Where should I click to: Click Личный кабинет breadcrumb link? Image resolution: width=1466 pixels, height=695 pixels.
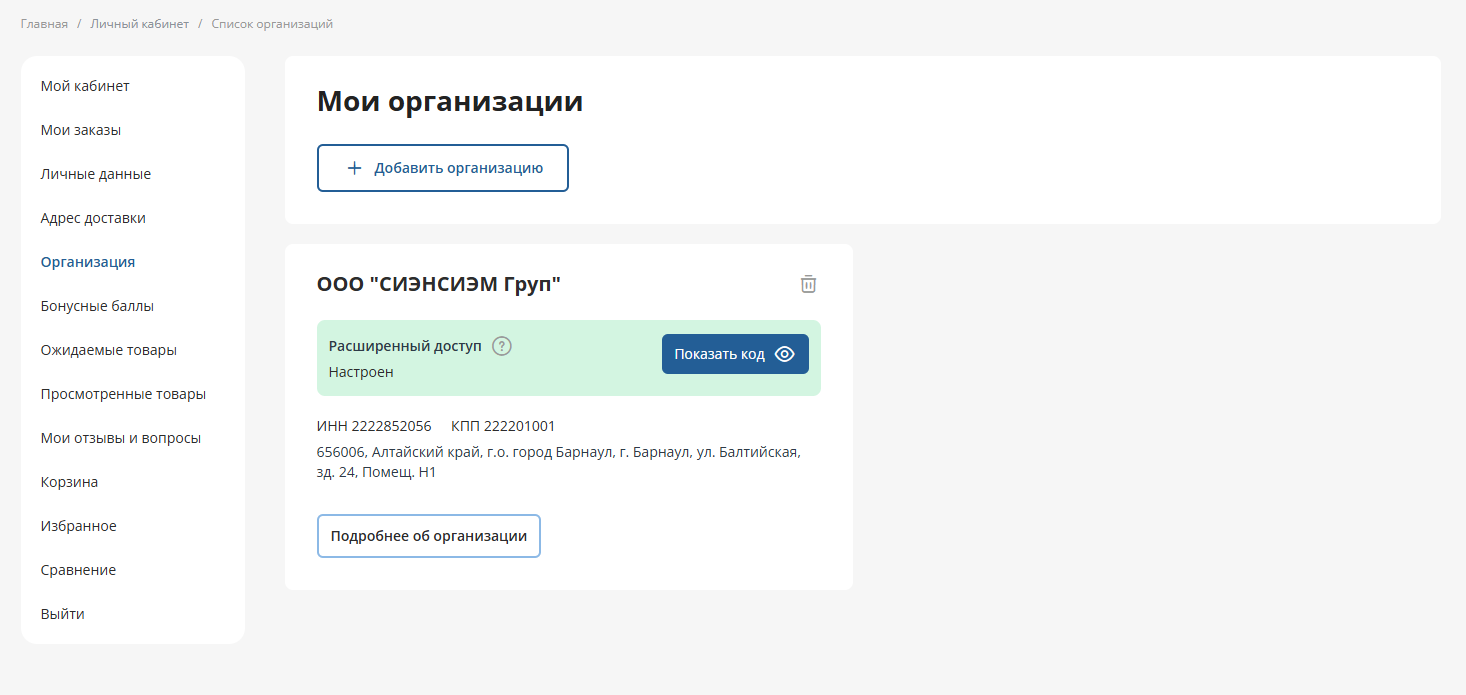click(x=139, y=24)
